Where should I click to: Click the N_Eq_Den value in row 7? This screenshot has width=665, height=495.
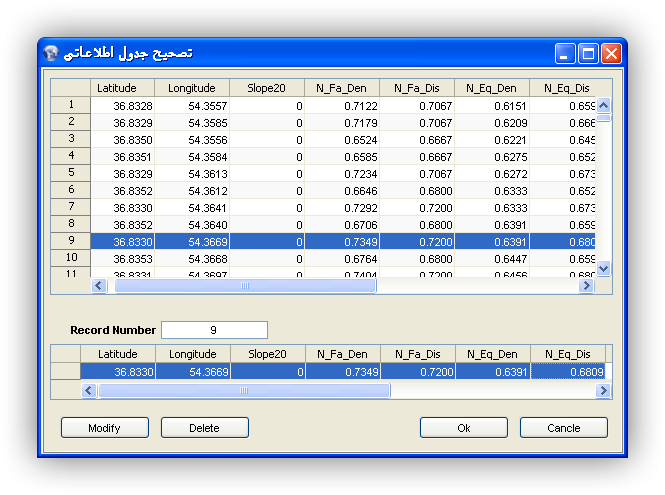492,208
